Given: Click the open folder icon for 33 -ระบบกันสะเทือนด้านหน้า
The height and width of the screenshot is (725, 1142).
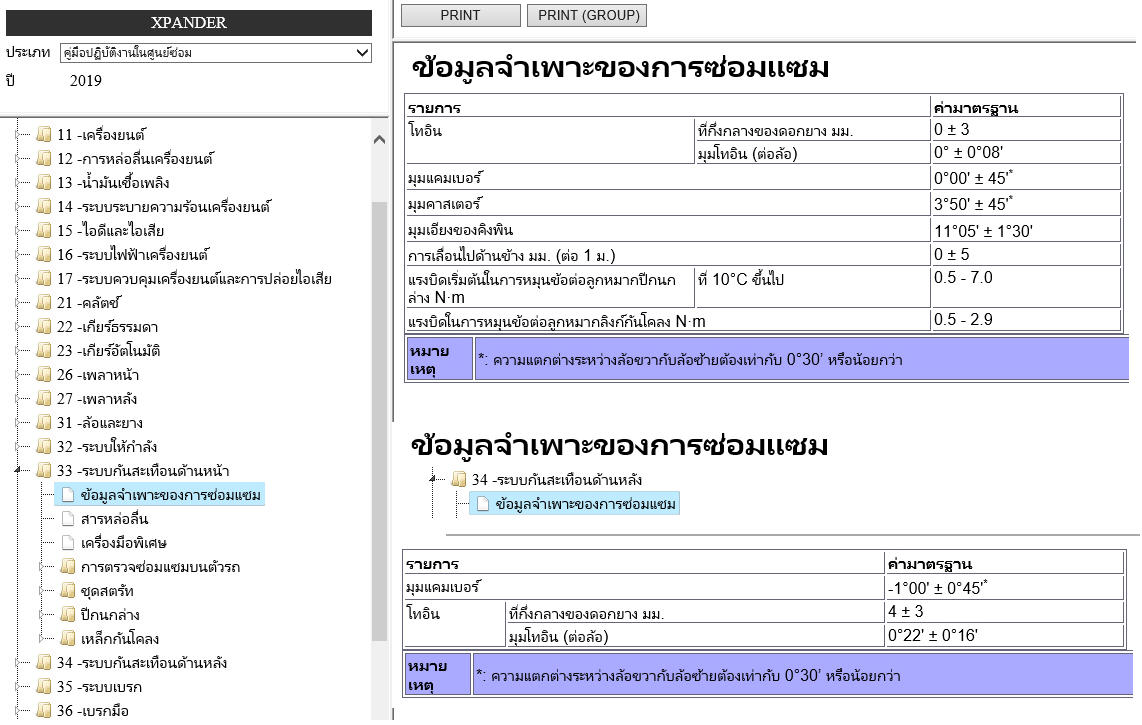Looking at the screenshot, I should [x=44, y=471].
